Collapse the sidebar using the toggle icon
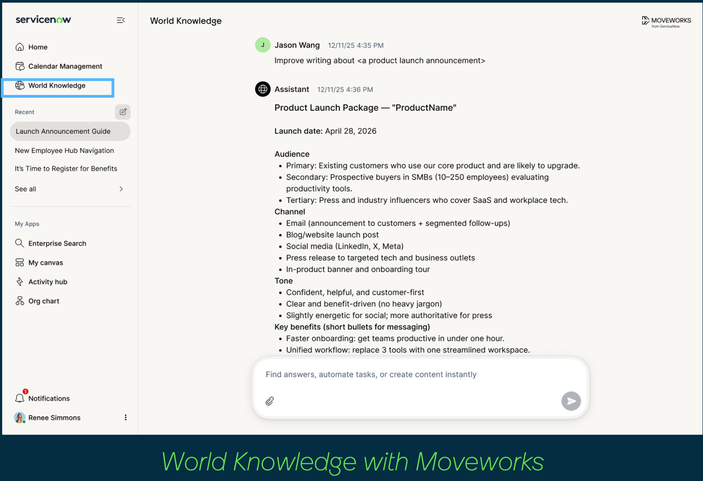The image size is (703, 481). click(x=121, y=20)
